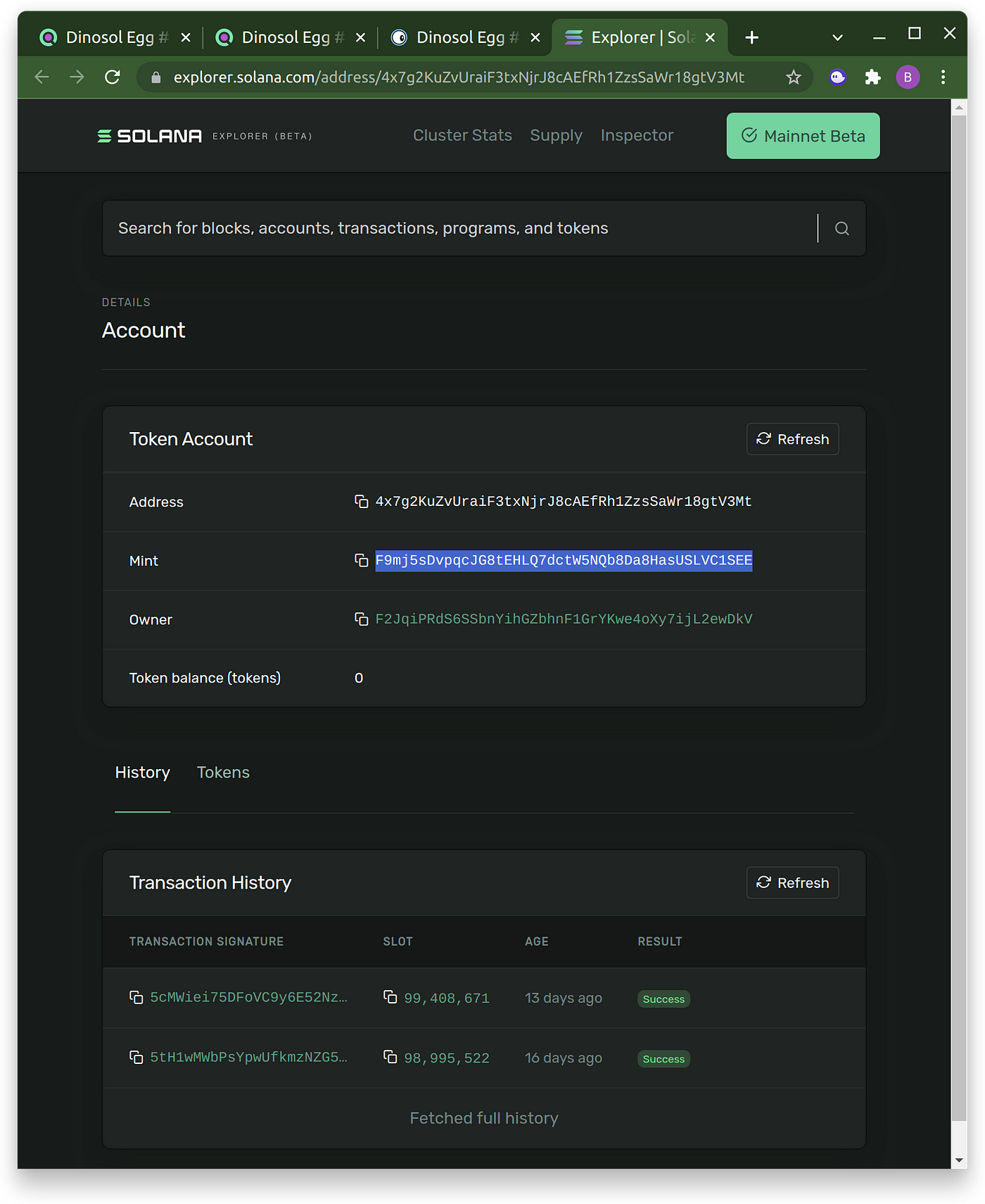Click the RESULT column header
The width and height of the screenshot is (985, 1204).
coord(660,942)
